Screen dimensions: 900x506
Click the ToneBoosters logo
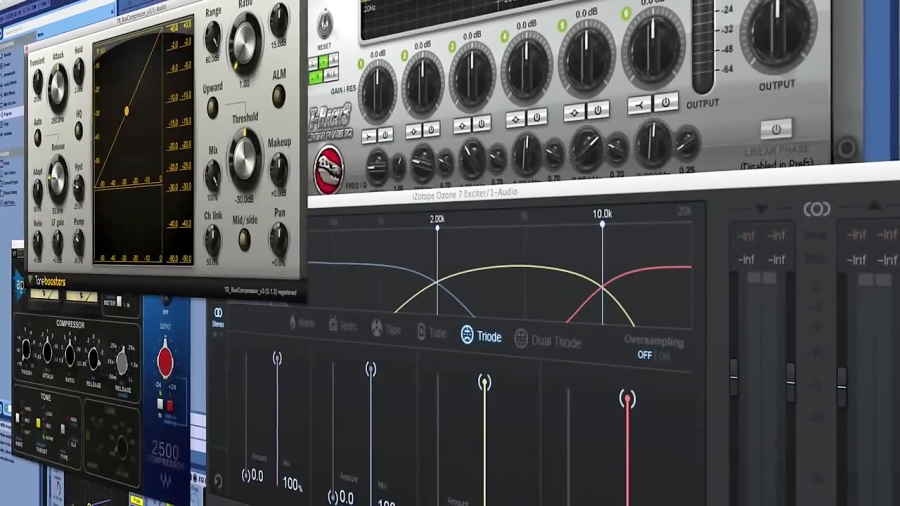49,281
